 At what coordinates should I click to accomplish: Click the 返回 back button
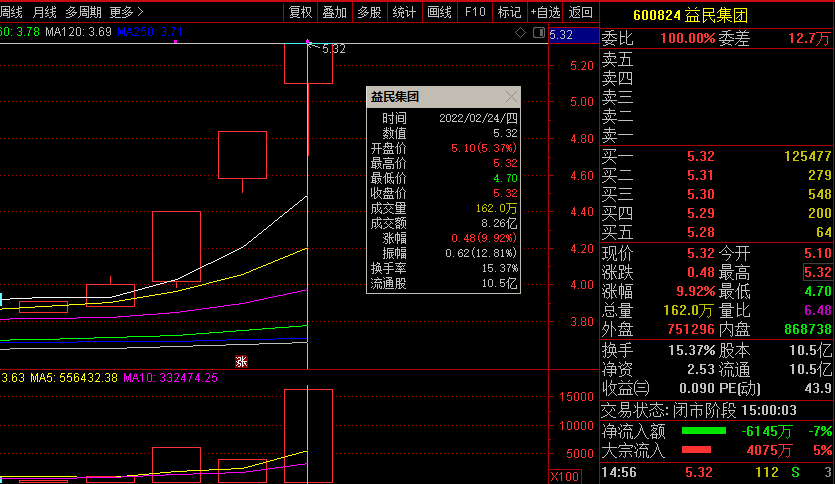tap(580, 12)
